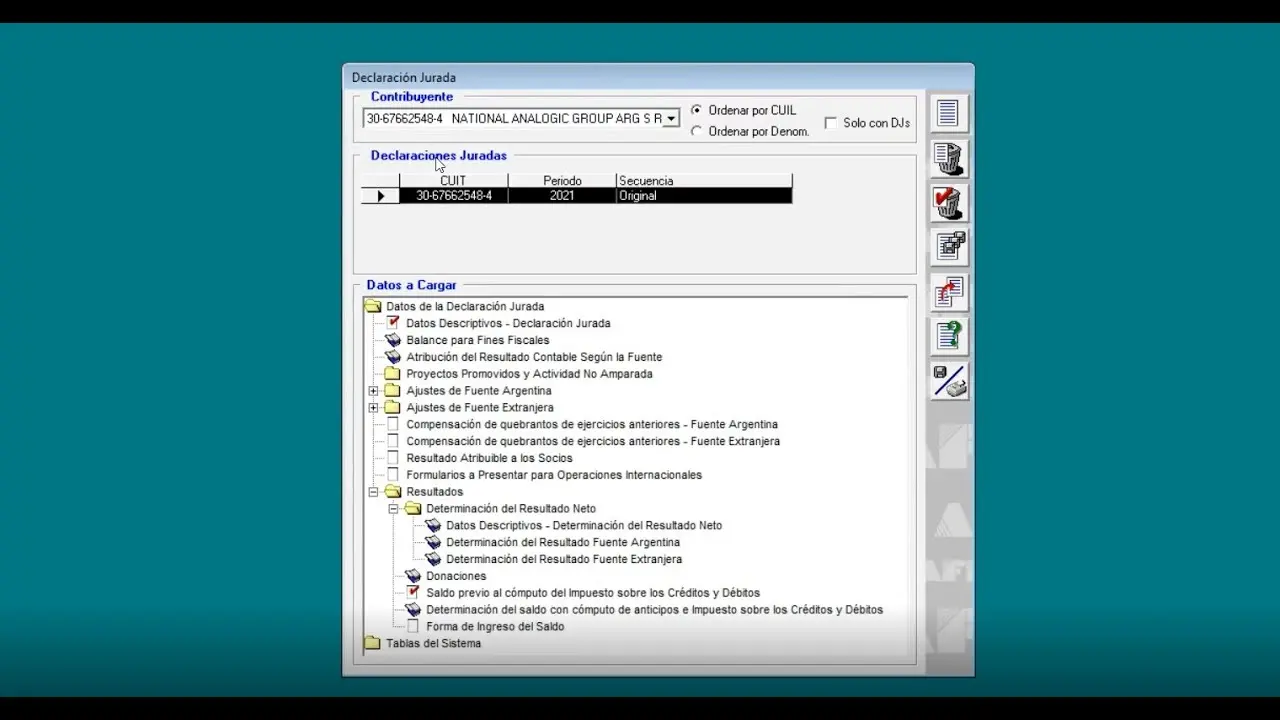Select Tablas del Sistema tree item
This screenshot has width=1280, height=720.
(433, 643)
